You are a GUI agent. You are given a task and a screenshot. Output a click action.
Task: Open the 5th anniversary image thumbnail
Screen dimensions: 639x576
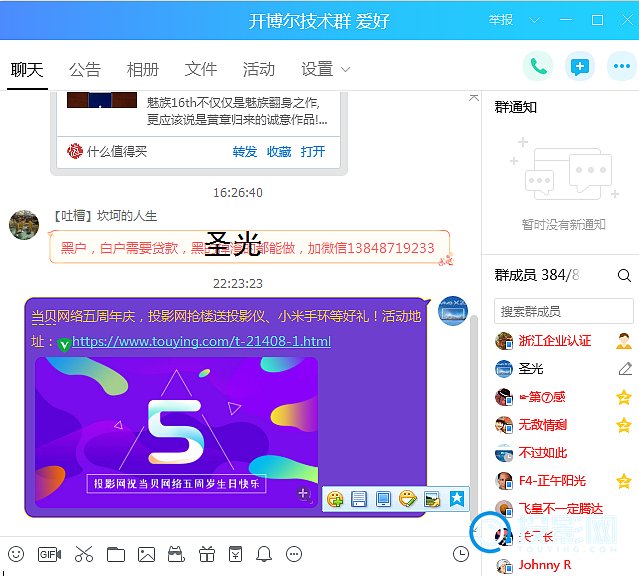176,432
